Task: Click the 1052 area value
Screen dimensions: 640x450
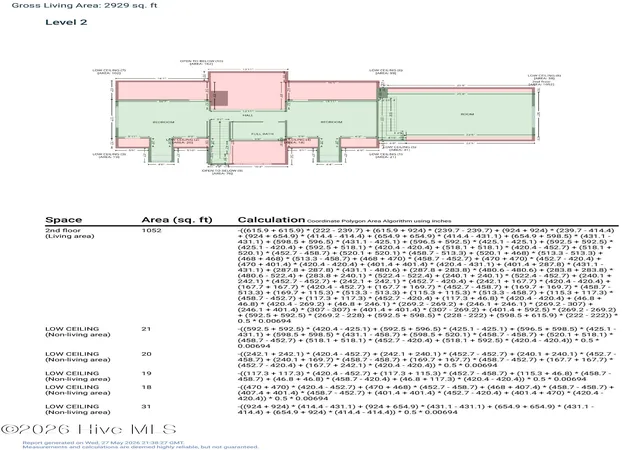Action: (151, 230)
